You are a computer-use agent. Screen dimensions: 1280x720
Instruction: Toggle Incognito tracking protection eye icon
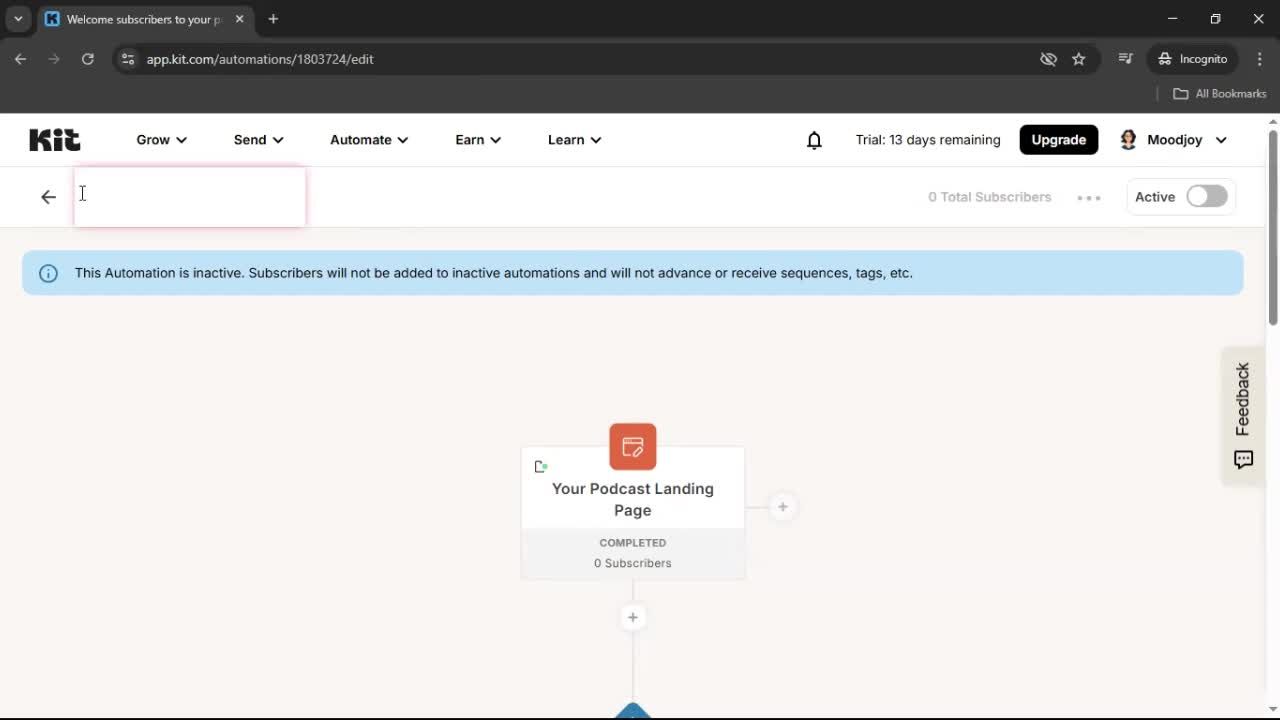(x=1048, y=59)
